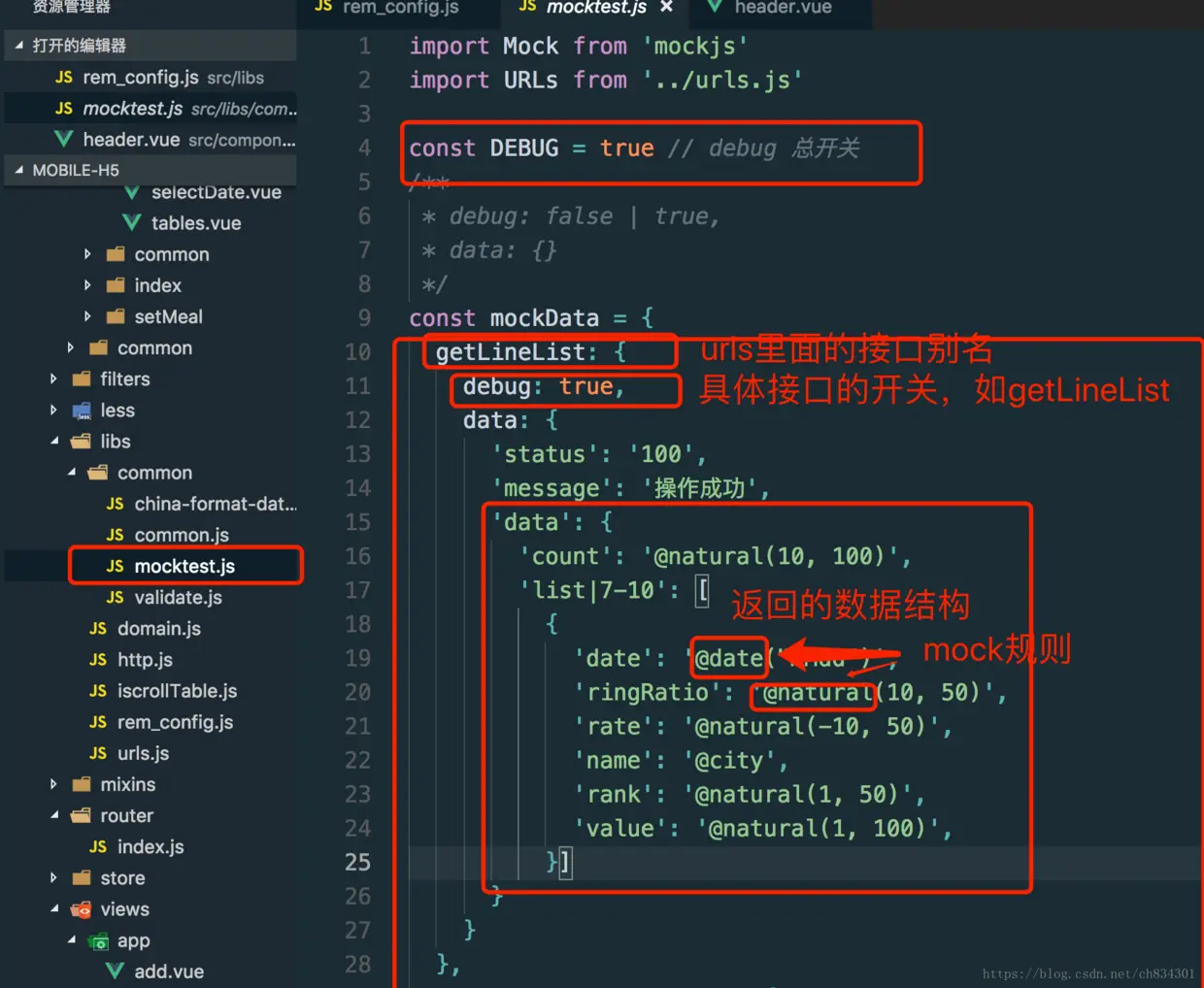This screenshot has height=988, width=1204.
Task: Collapse the libs folder arrow
Action: (x=53, y=441)
